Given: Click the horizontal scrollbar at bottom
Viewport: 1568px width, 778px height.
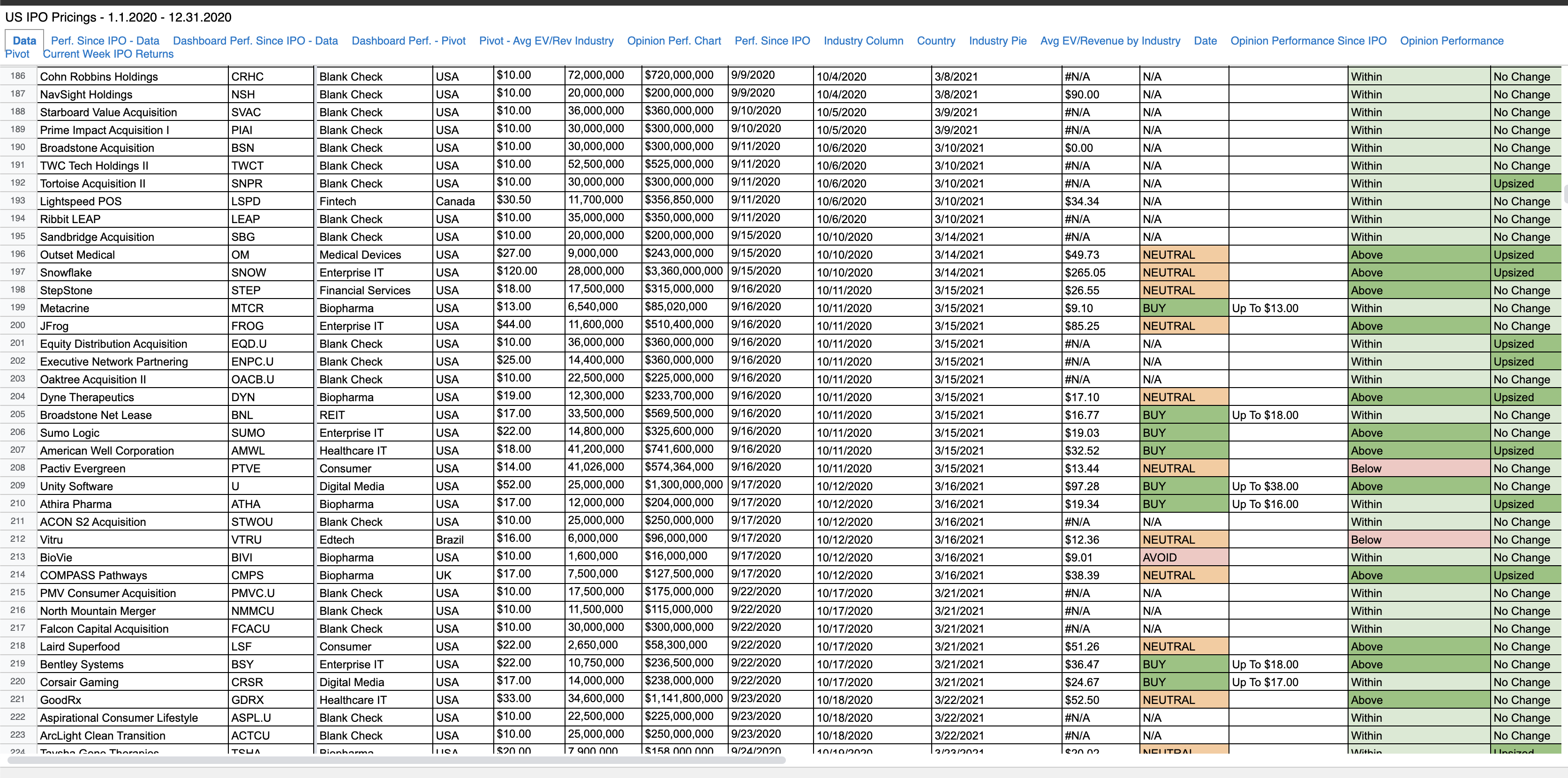Looking at the screenshot, I should coord(396,760).
